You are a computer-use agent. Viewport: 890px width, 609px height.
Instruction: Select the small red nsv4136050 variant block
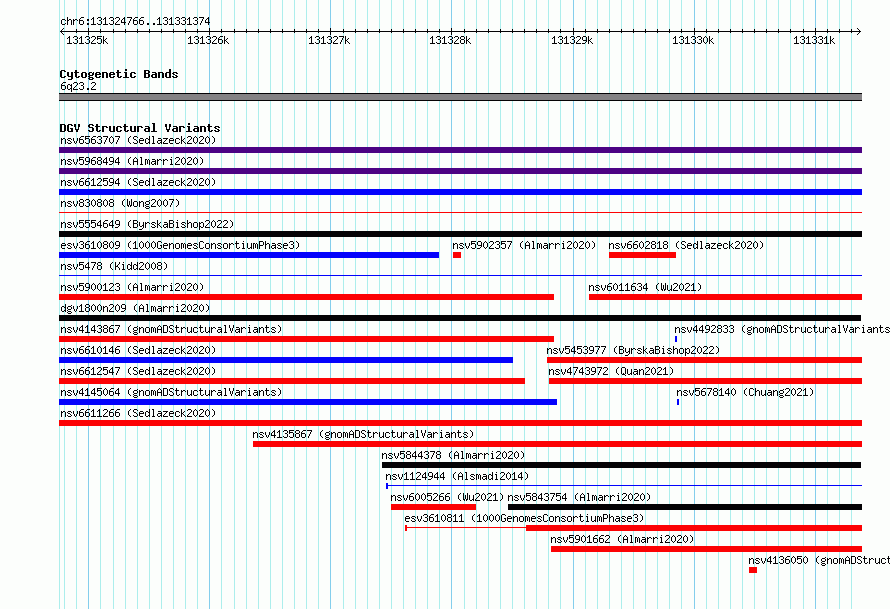tap(753, 570)
